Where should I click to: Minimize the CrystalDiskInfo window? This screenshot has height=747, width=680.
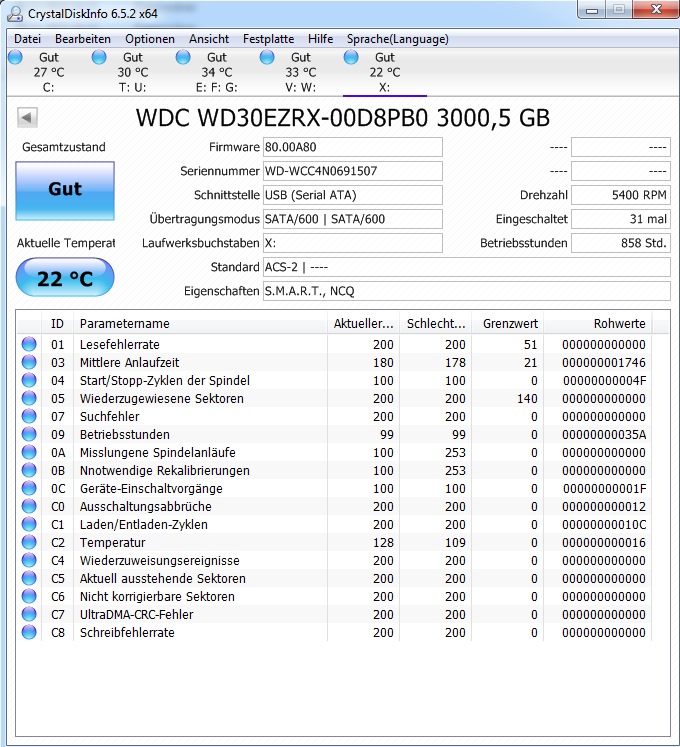(592, 10)
